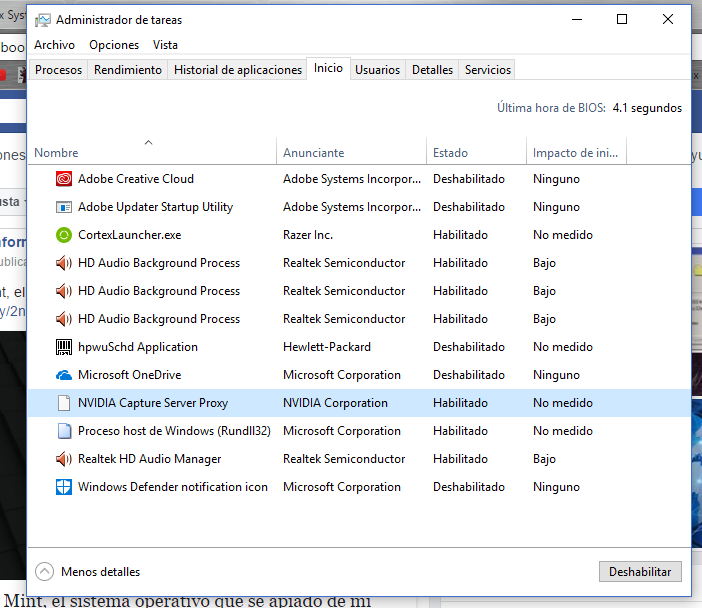Select the CortexLauncher.exe entry
The width and height of the screenshot is (702, 608).
coord(129,235)
